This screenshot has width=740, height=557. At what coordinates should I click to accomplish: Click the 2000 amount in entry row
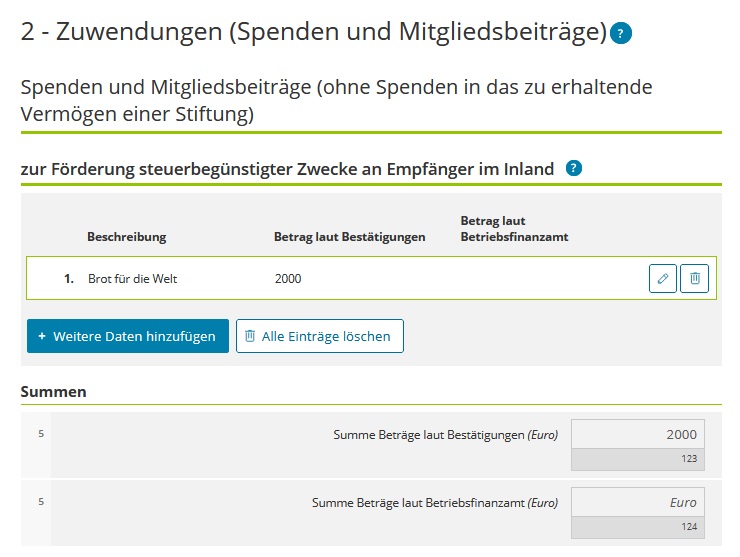[288, 278]
